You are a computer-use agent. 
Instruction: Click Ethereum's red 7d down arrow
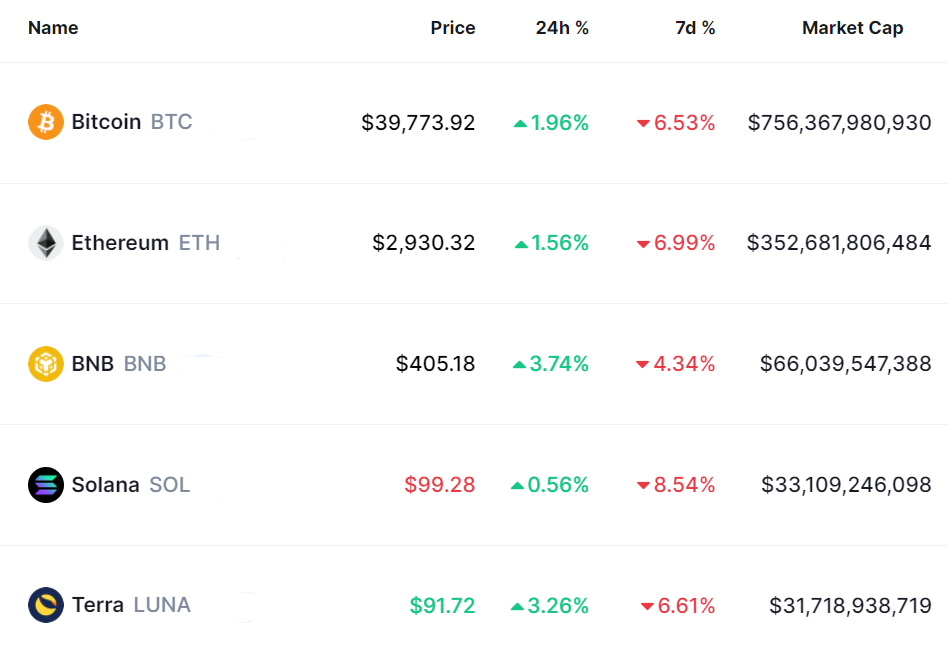point(643,244)
